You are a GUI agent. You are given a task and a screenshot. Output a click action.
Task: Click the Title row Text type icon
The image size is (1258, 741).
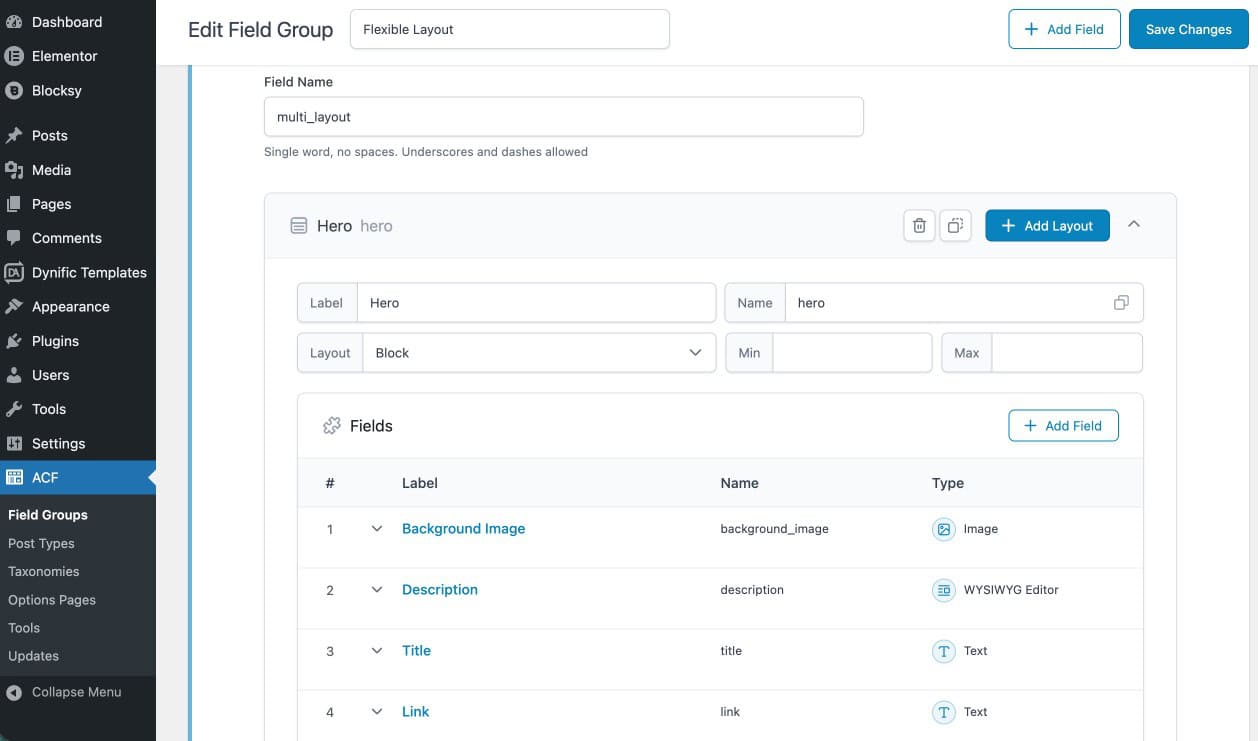(943, 651)
